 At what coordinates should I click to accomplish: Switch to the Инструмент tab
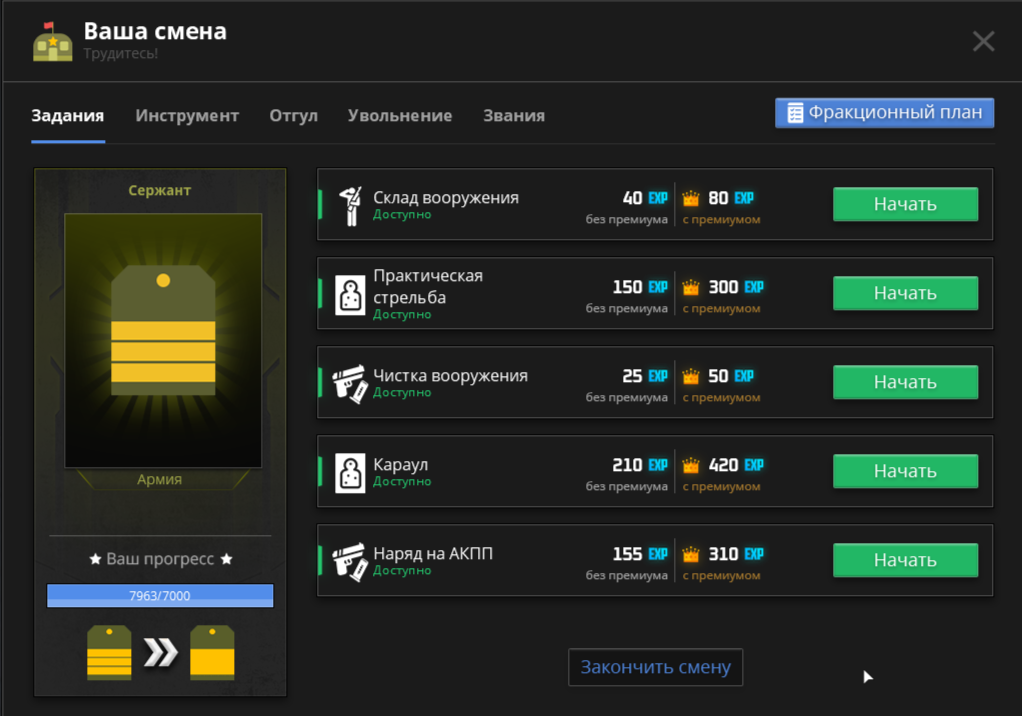tap(187, 116)
